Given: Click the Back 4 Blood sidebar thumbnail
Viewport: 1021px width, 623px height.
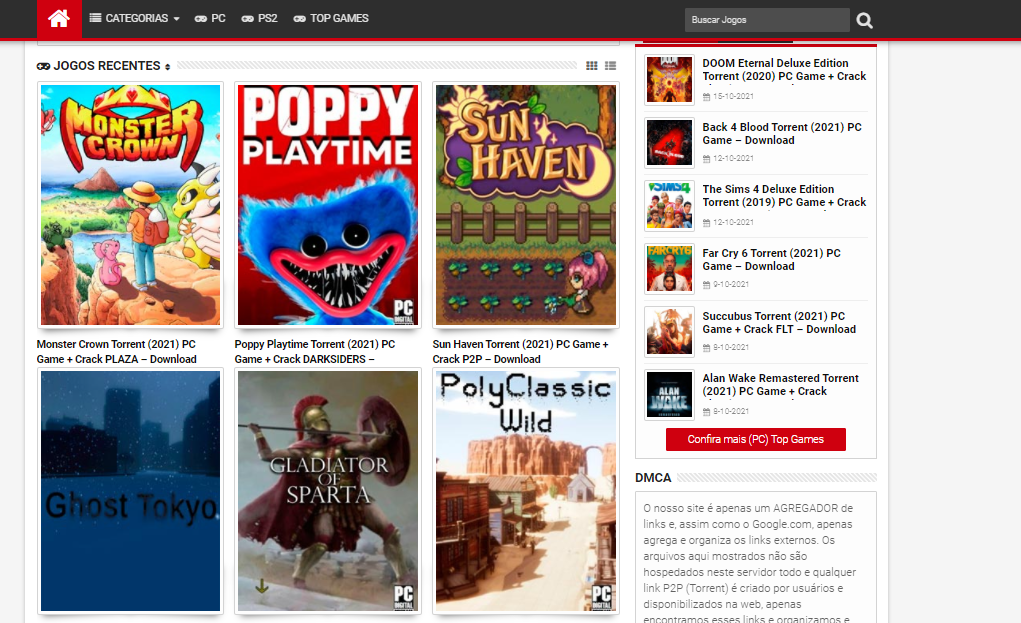Looking at the screenshot, I should 669,143.
